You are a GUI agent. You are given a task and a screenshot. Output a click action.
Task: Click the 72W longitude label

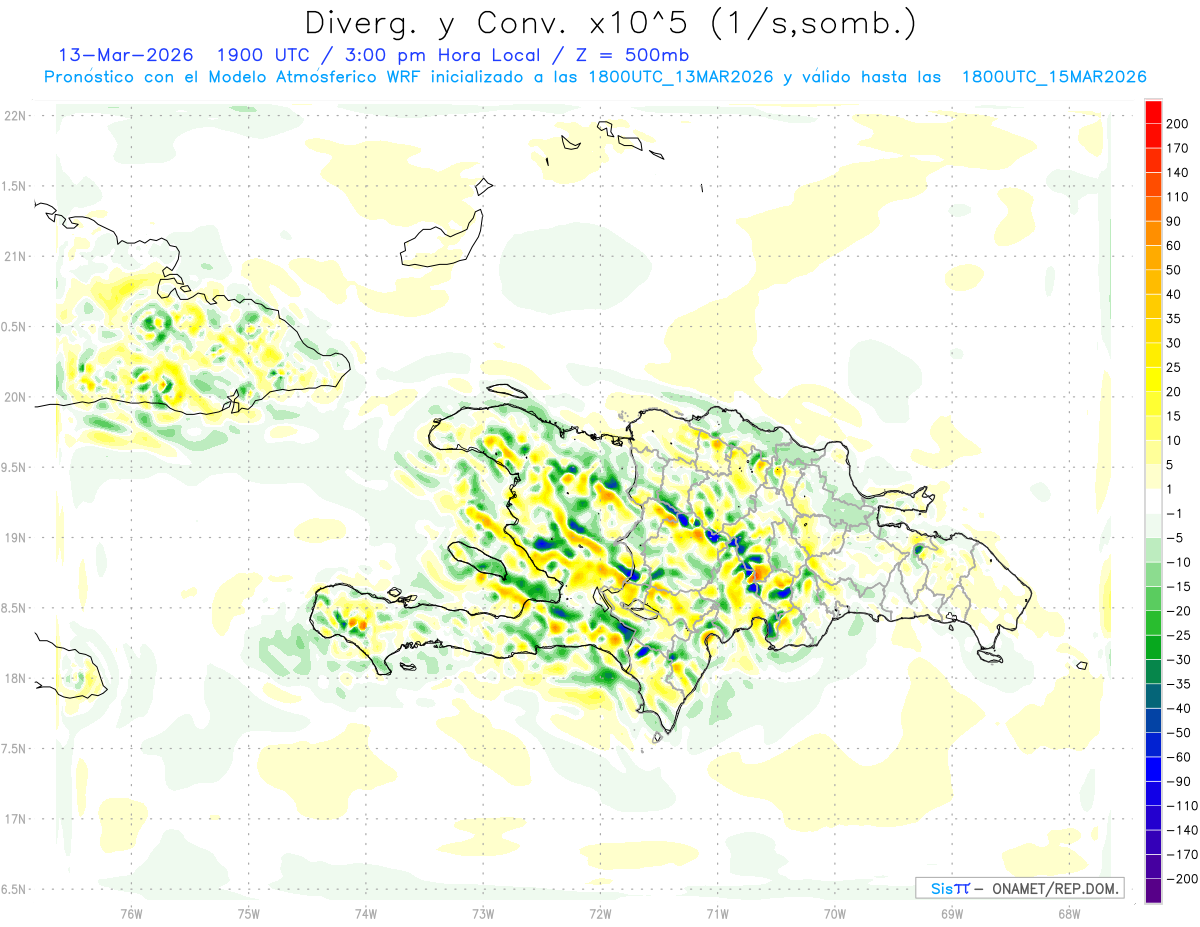point(600,913)
